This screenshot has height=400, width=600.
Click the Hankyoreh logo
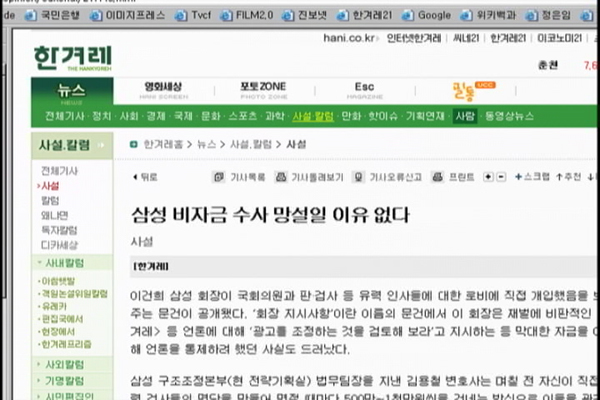(x=73, y=57)
